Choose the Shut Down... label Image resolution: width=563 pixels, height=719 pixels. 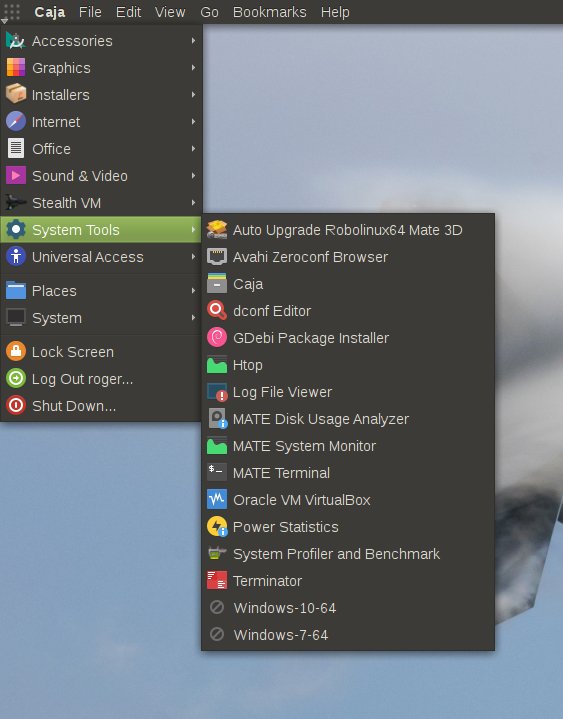coord(74,406)
